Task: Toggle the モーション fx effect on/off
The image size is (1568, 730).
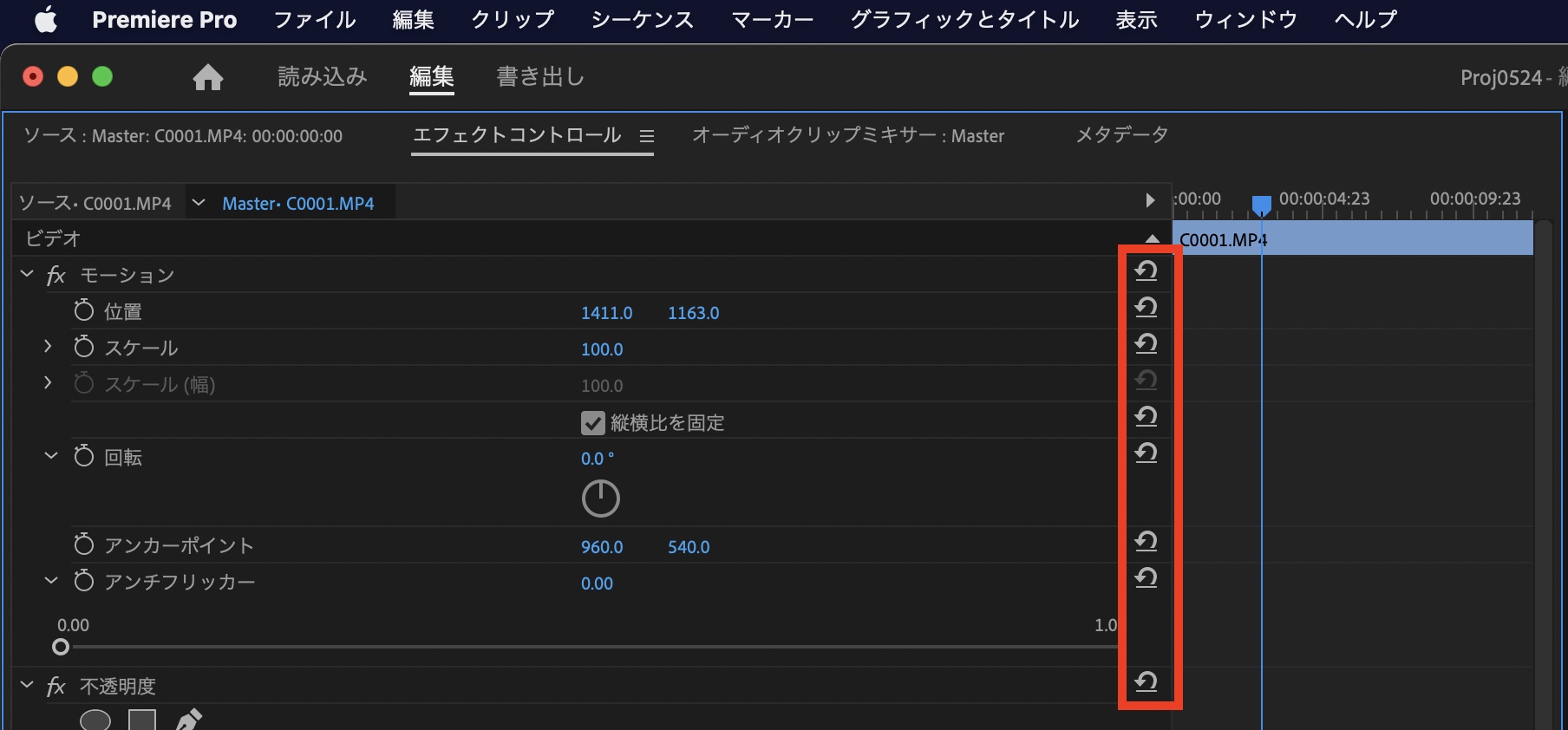Action: point(56,276)
